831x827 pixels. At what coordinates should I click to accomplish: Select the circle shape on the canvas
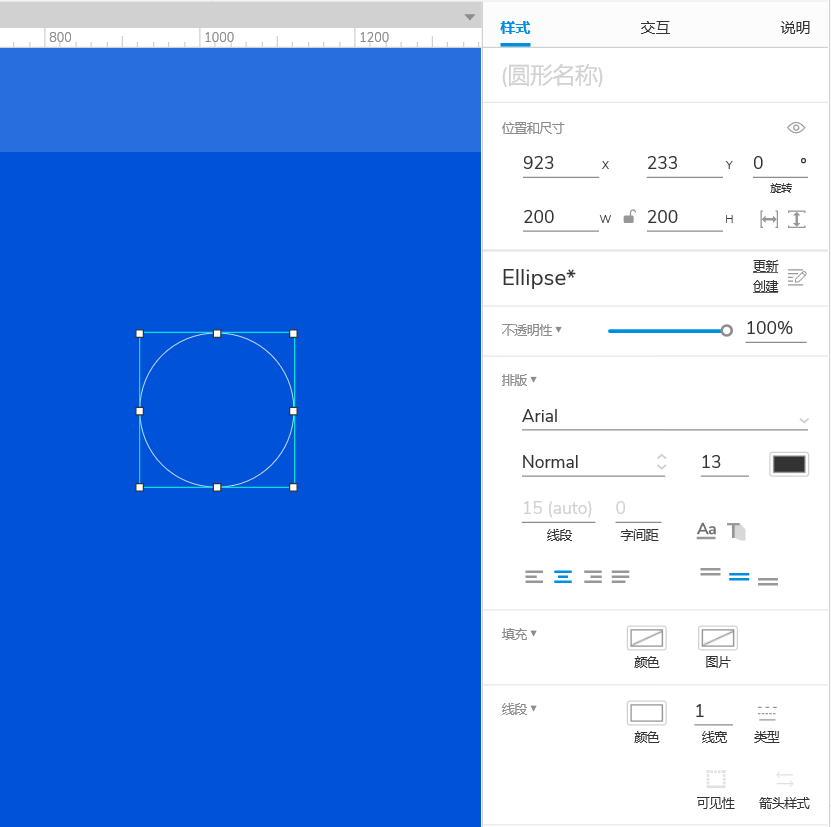coord(217,410)
